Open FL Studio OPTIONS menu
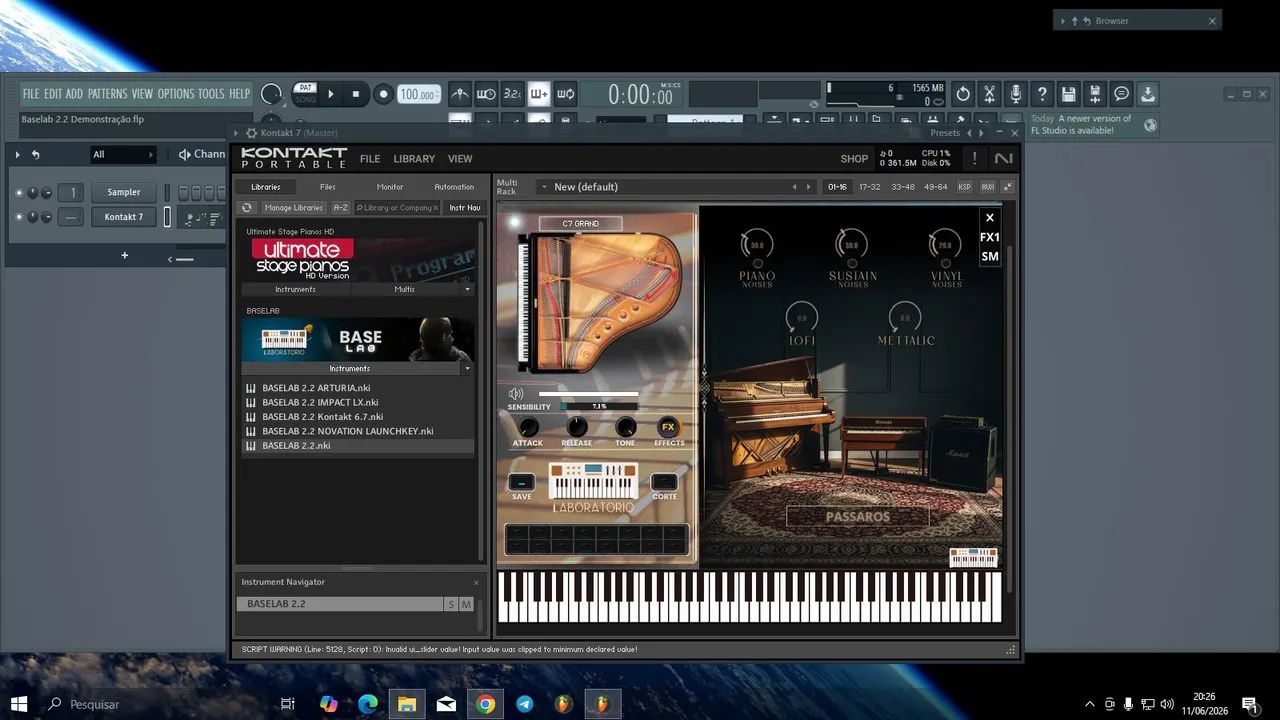Image resolution: width=1280 pixels, height=720 pixels. coord(176,94)
